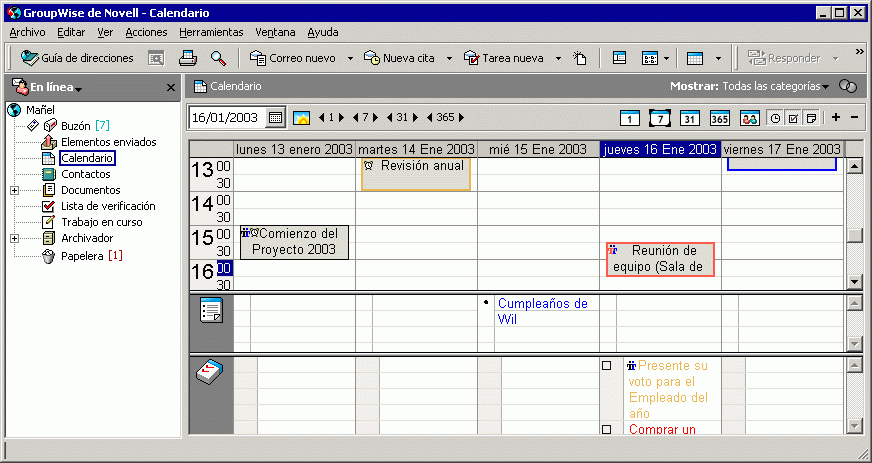Open the Editar menu
Viewport: 872px width, 463px height.
pos(71,32)
